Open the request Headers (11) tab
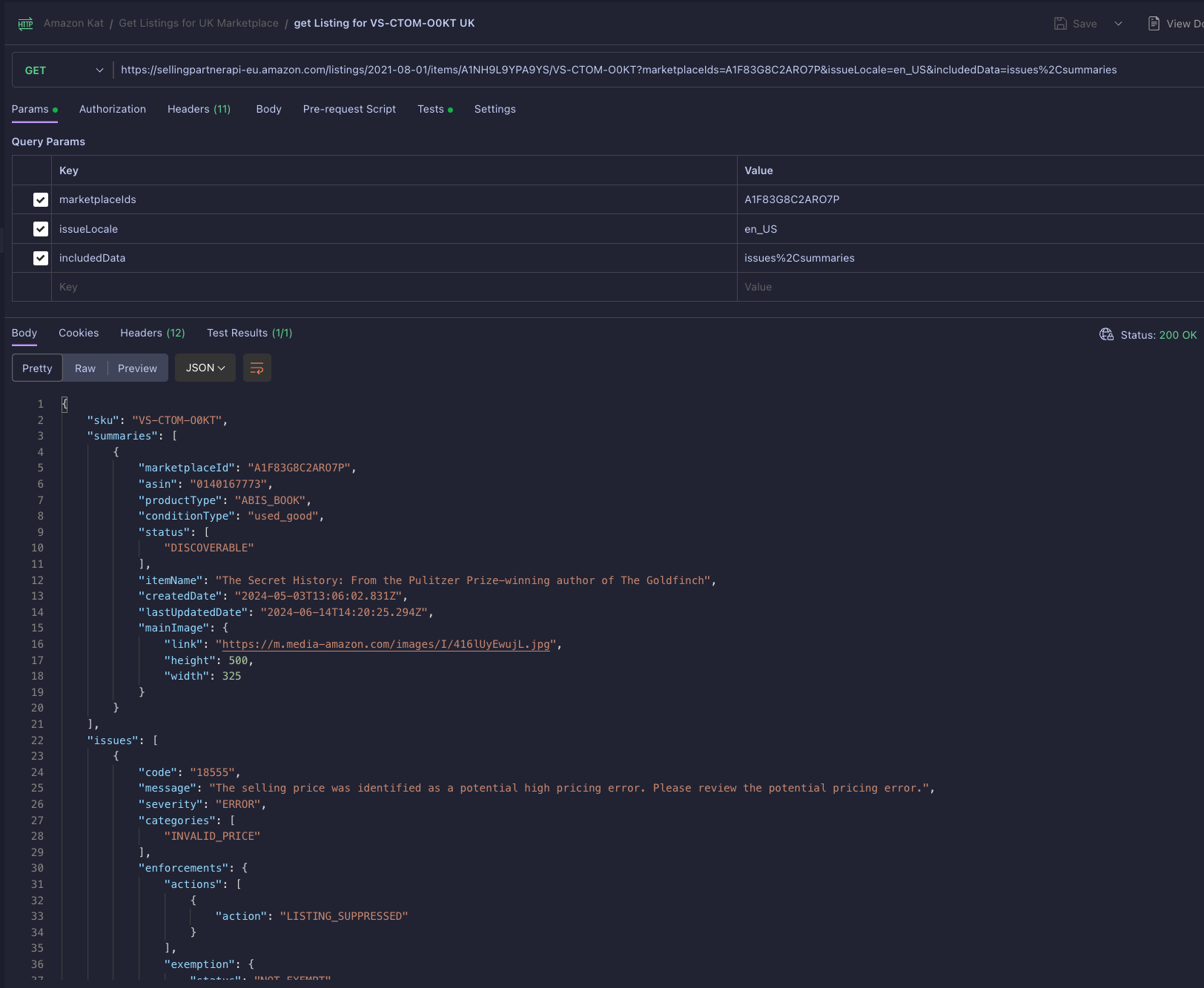Viewport: 1204px width, 988px height. [x=199, y=109]
